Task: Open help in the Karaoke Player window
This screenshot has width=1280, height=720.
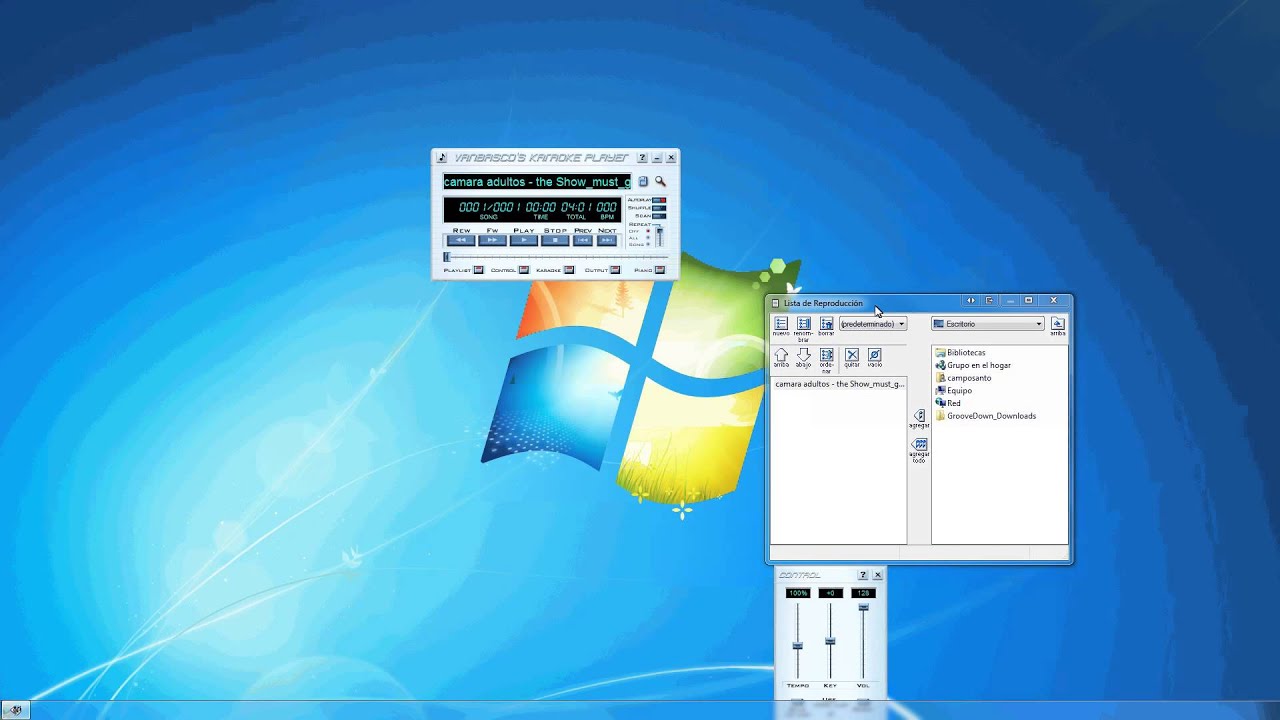Action: (x=643, y=158)
